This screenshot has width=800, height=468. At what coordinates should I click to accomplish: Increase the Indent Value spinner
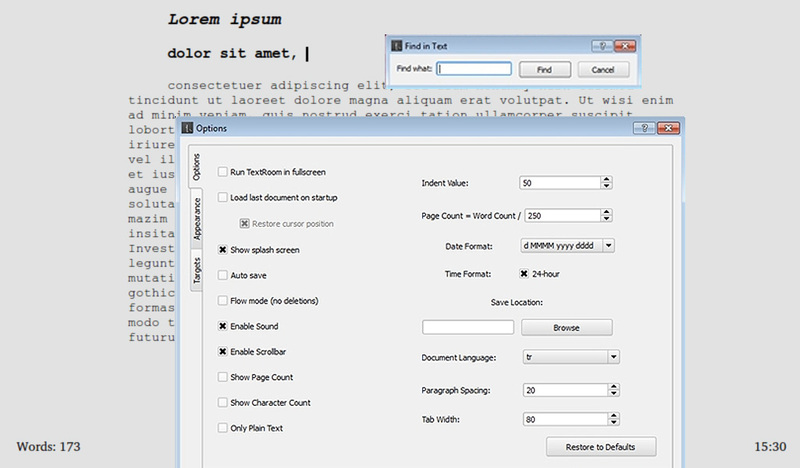tap(606, 179)
